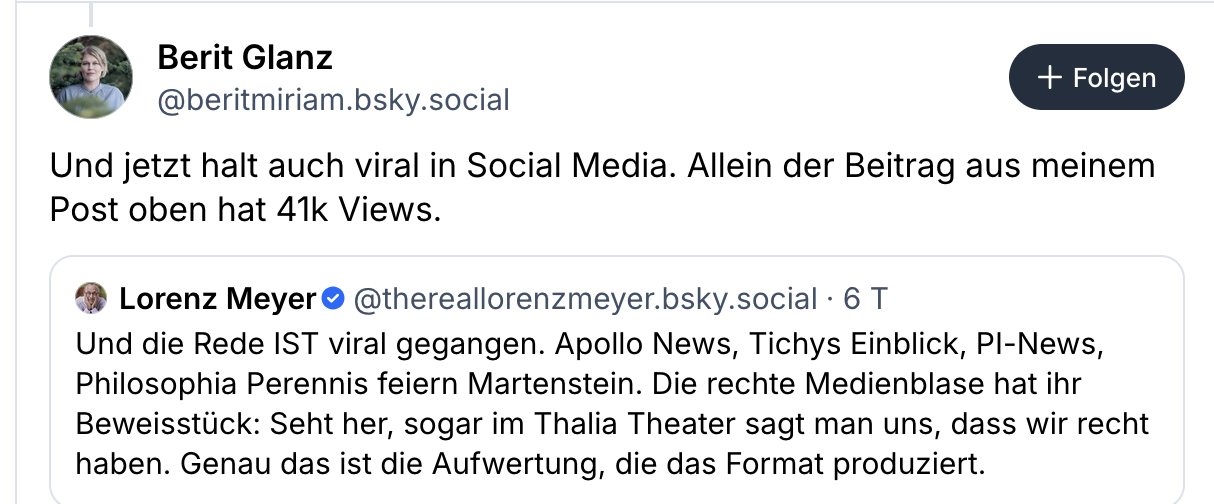
Task: Open the @thereallorenzmeyer.bsky.social handle
Action: point(585,298)
